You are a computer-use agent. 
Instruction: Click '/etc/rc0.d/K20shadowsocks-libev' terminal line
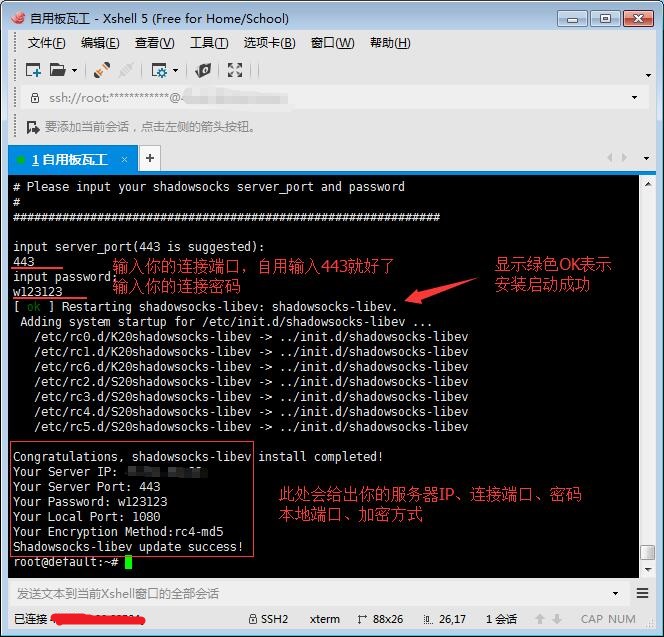pos(251,337)
